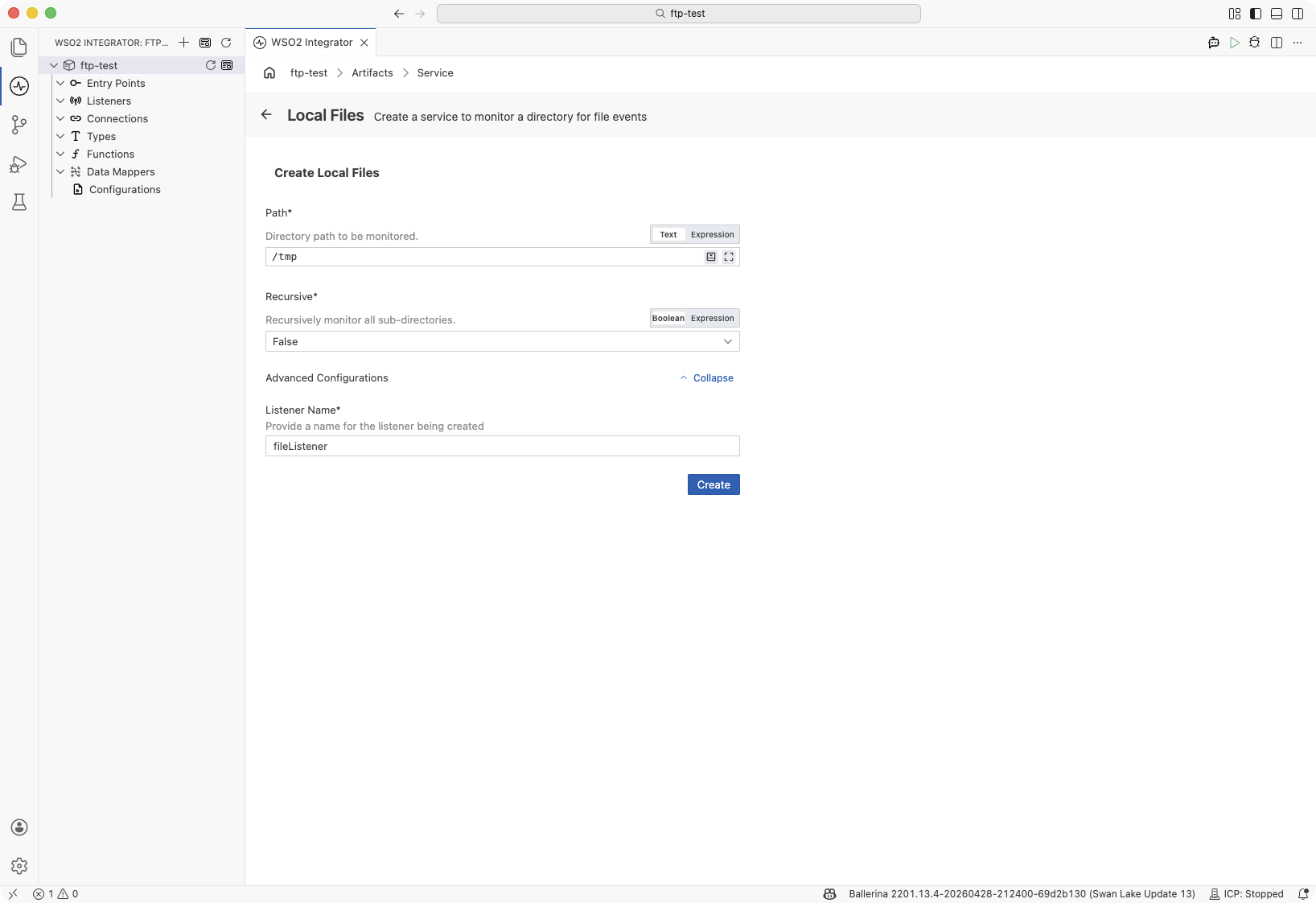This screenshot has width=1316, height=903.
Task: Open the Explorer view in activity bar
Action: coord(19,47)
